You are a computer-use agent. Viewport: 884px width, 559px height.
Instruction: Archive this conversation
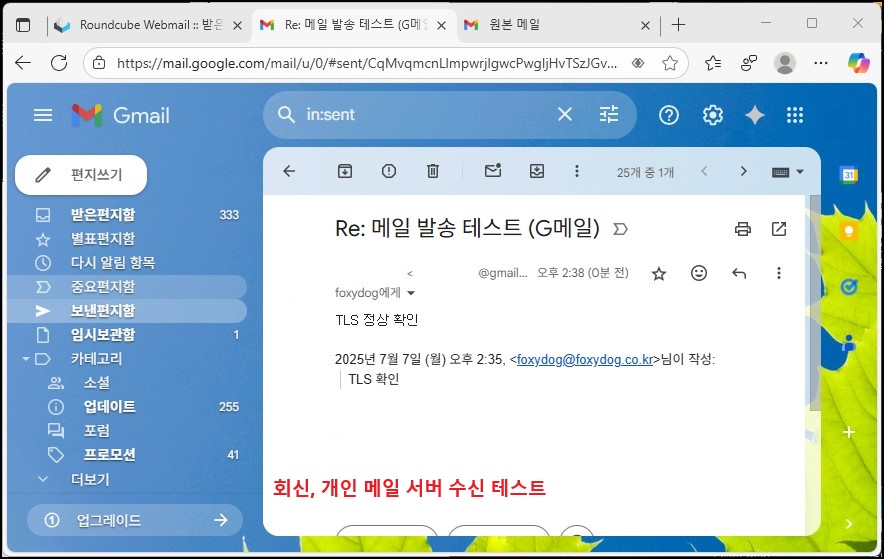point(345,171)
